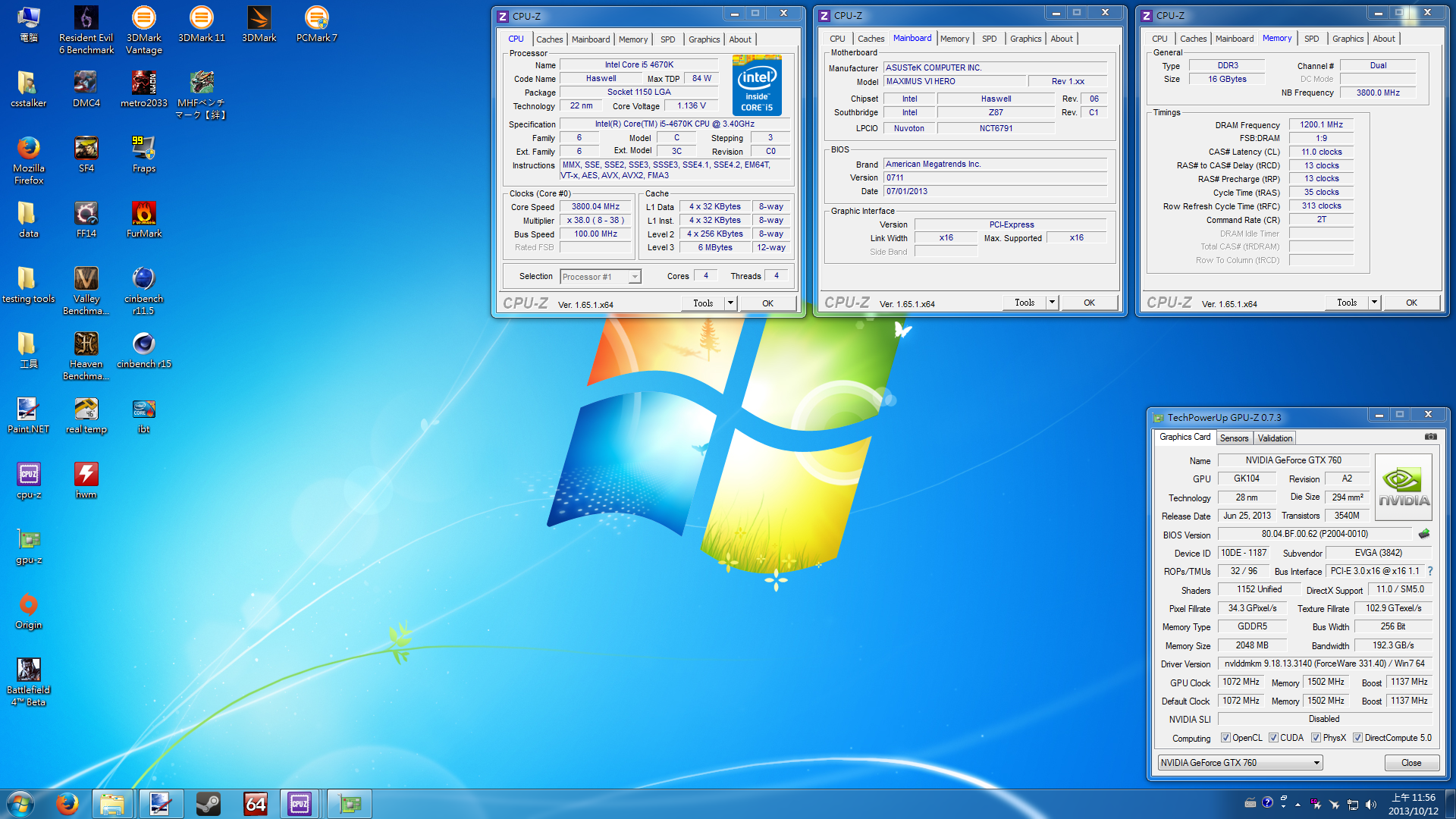The height and width of the screenshot is (819, 1456).
Task: Open ibt desktop icon
Action: [x=143, y=416]
